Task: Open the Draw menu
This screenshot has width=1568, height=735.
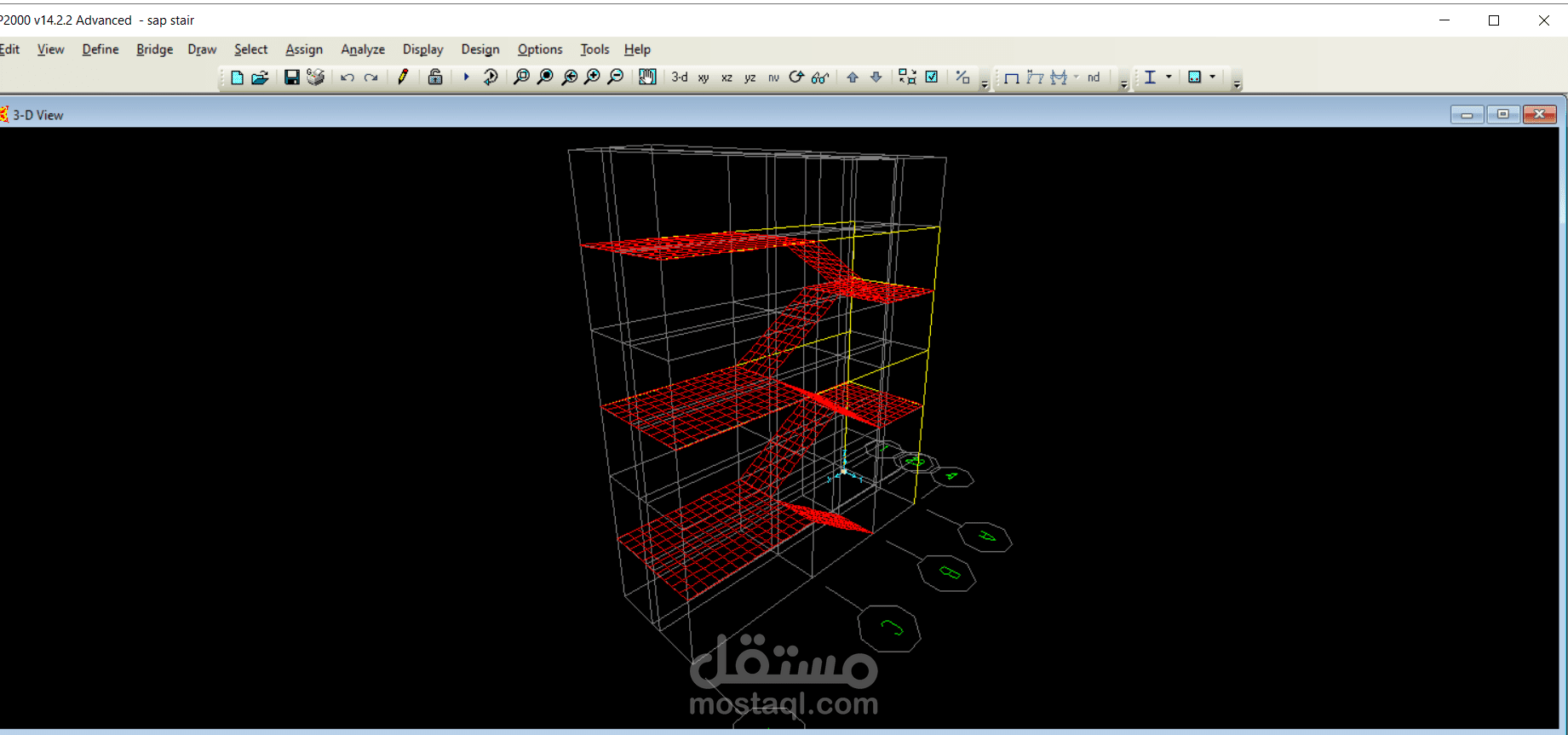Action: pos(203,49)
